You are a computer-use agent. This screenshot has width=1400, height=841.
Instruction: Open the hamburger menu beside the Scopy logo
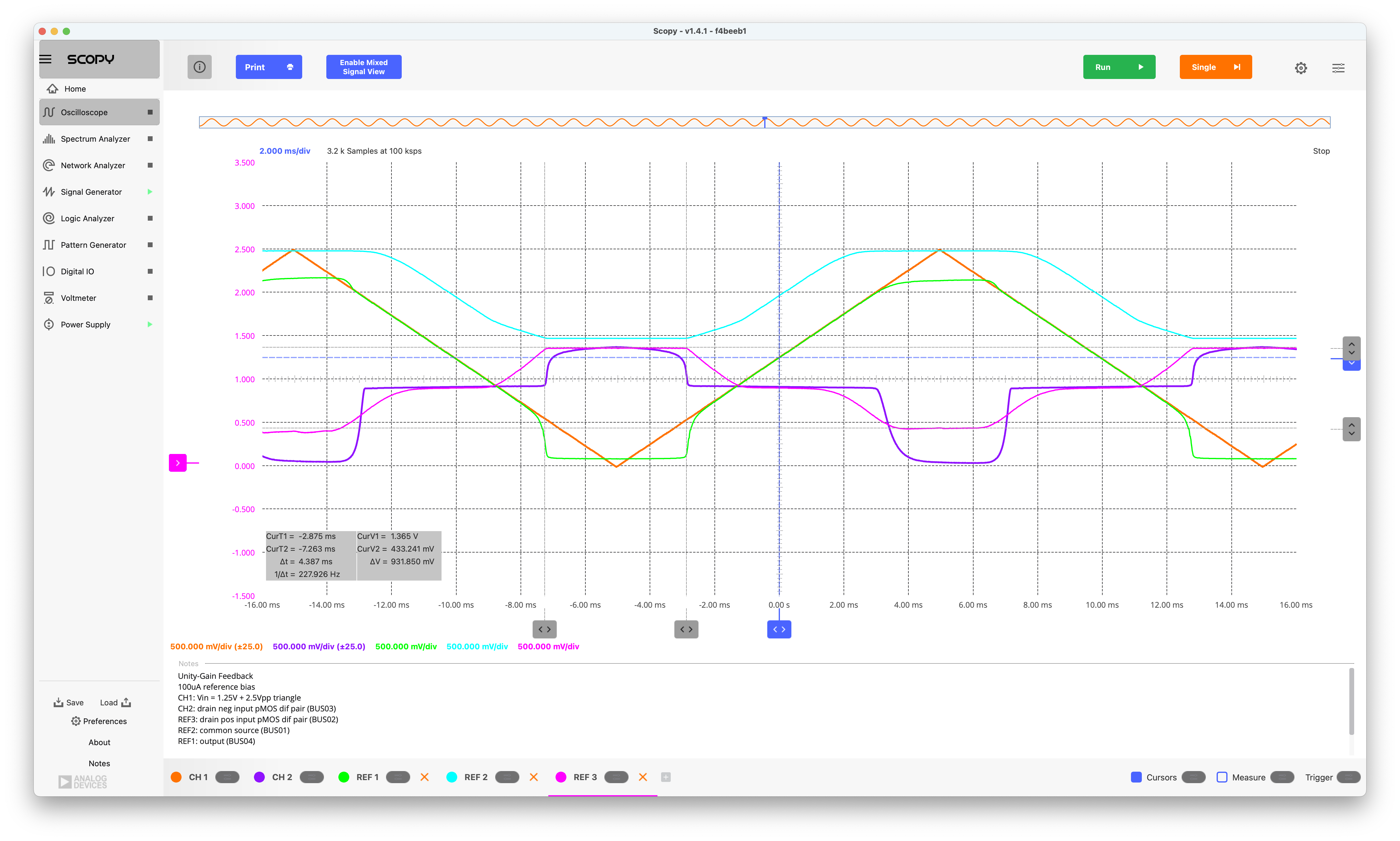(x=45, y=59)
